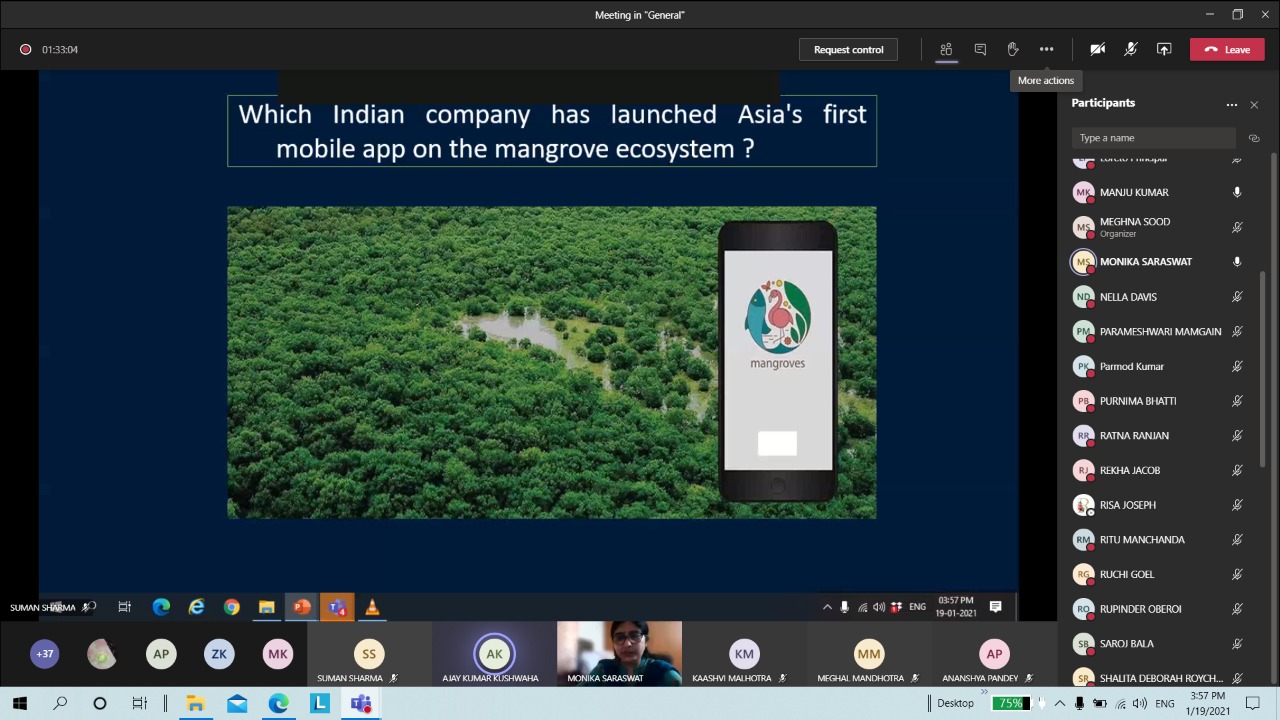Select NELLA DAVIS in participants list
Viewport: 1280px width, 720px height.
tap(1128, 297)
